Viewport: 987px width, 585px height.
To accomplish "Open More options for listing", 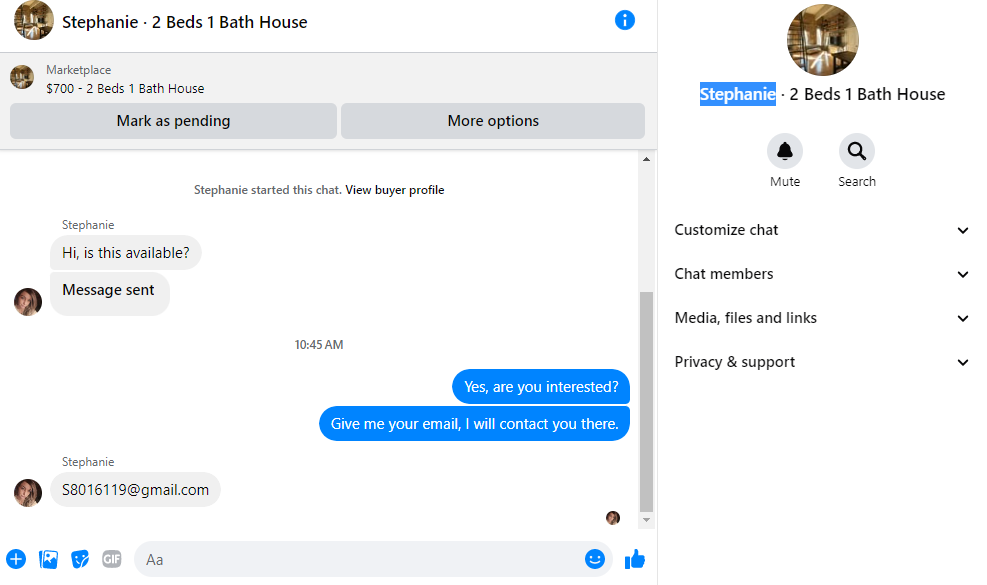I will pyautogui.click(x=493, y=121).
